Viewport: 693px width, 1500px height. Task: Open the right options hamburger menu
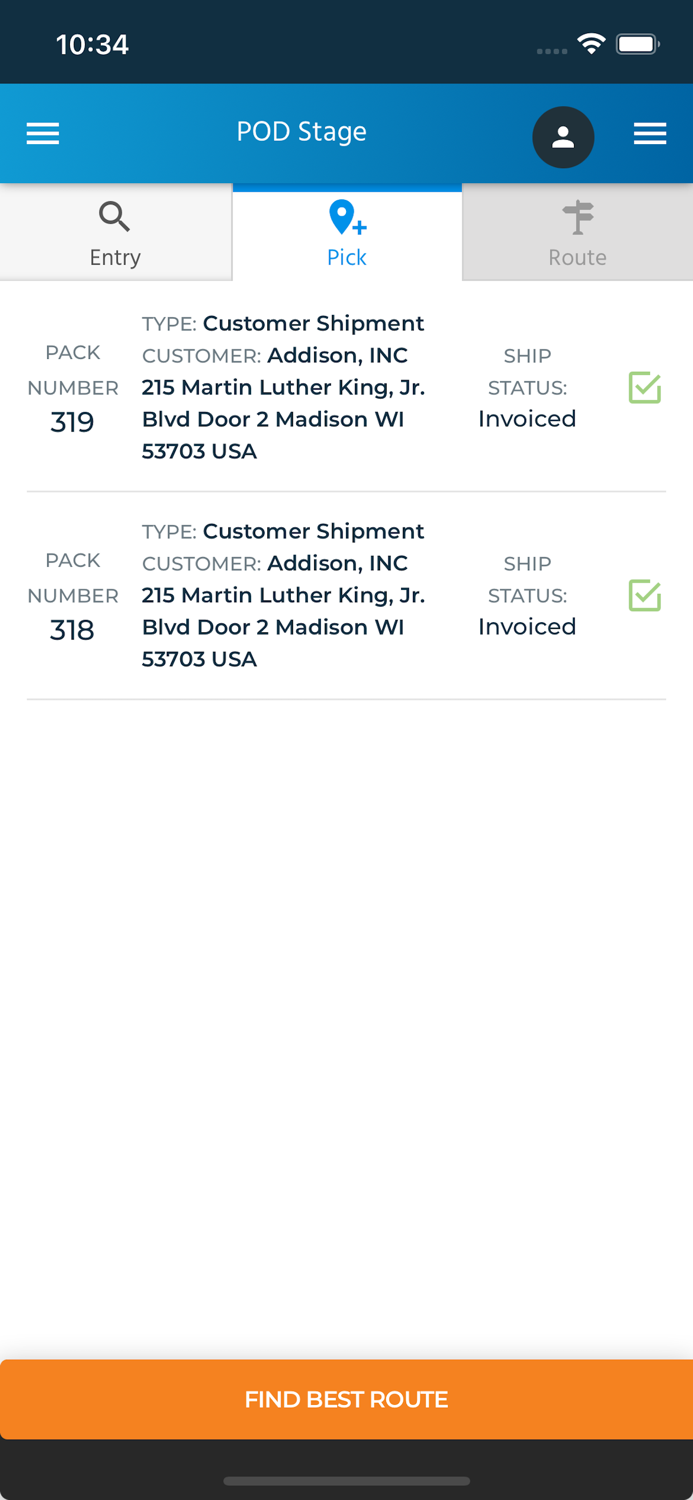click(x=651, y=132)
